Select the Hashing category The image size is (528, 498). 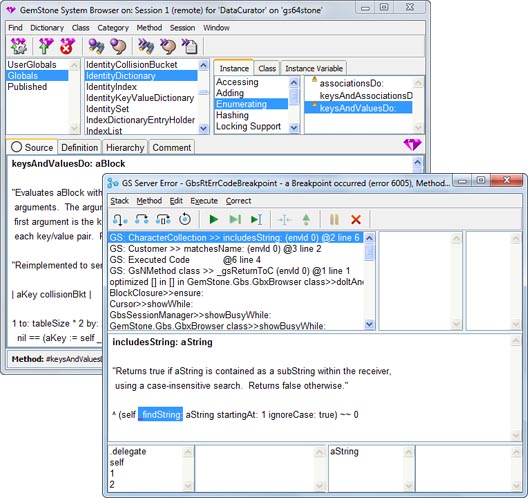point(251,115)
